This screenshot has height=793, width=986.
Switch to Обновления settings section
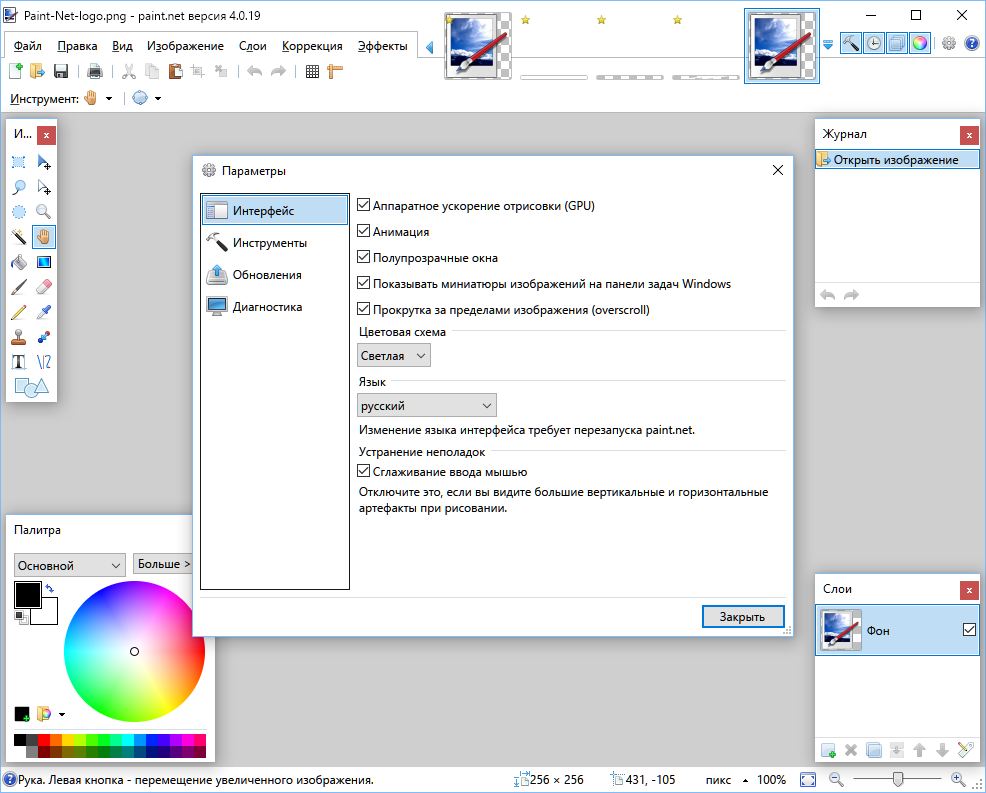pyautogui.click(x=275, y=275)
